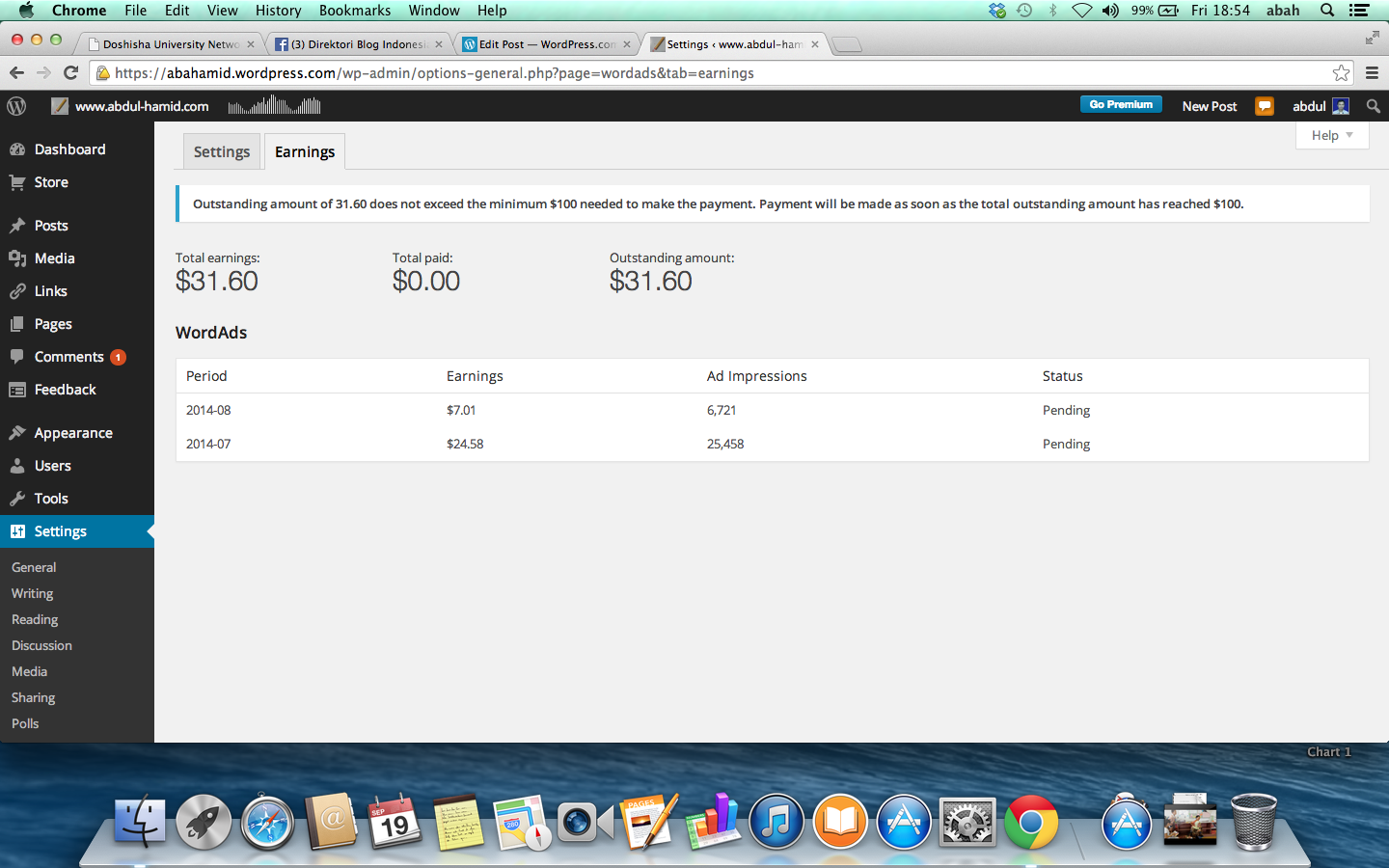Viewport: 1389px width, 868px height.
Task: Open the Chrome Bookmarks menu
Action: [x=354, y=11]
